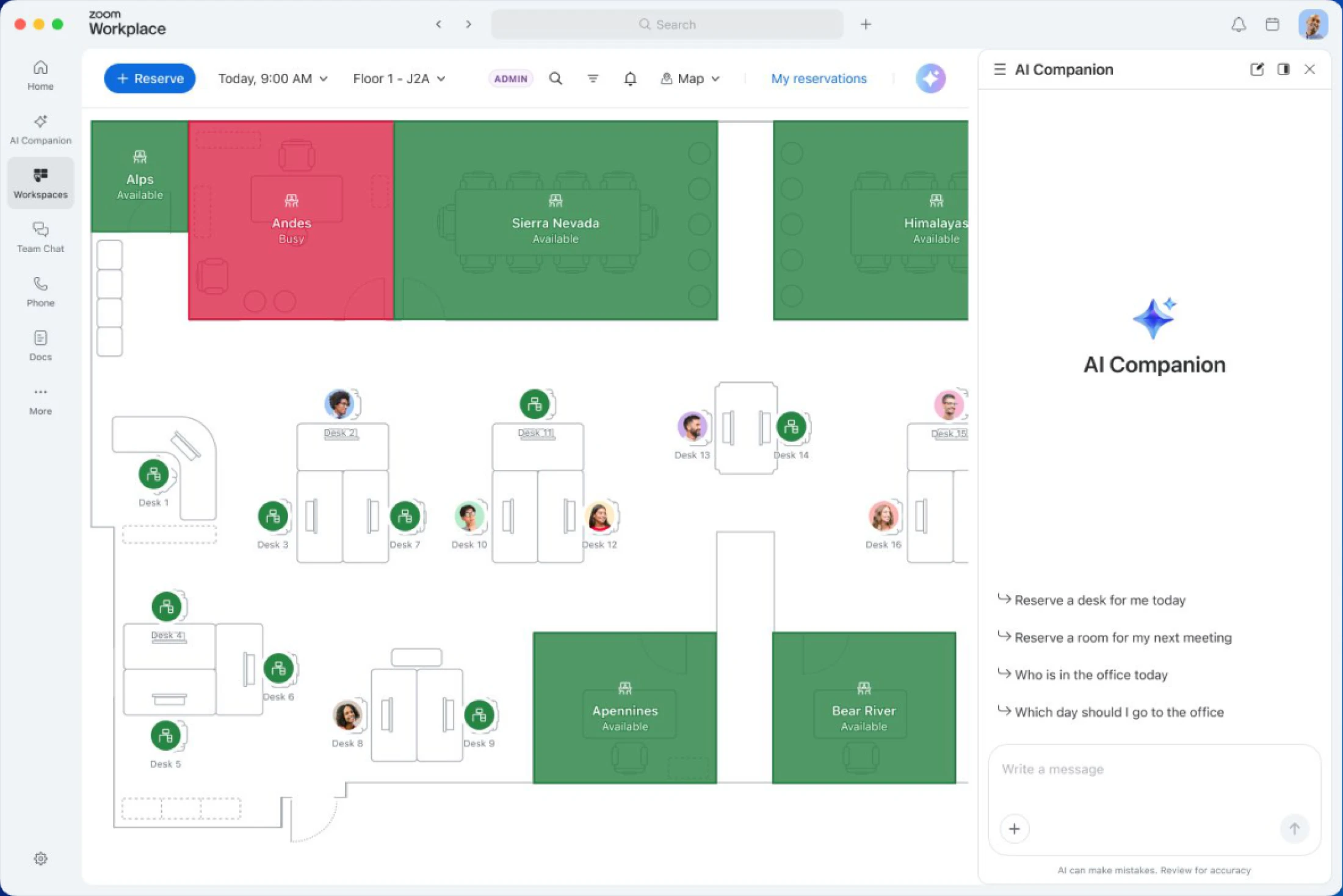This screenshot has width=1343, height=896.
Task: Select the Alps room
Action: [x=140, y=176]
